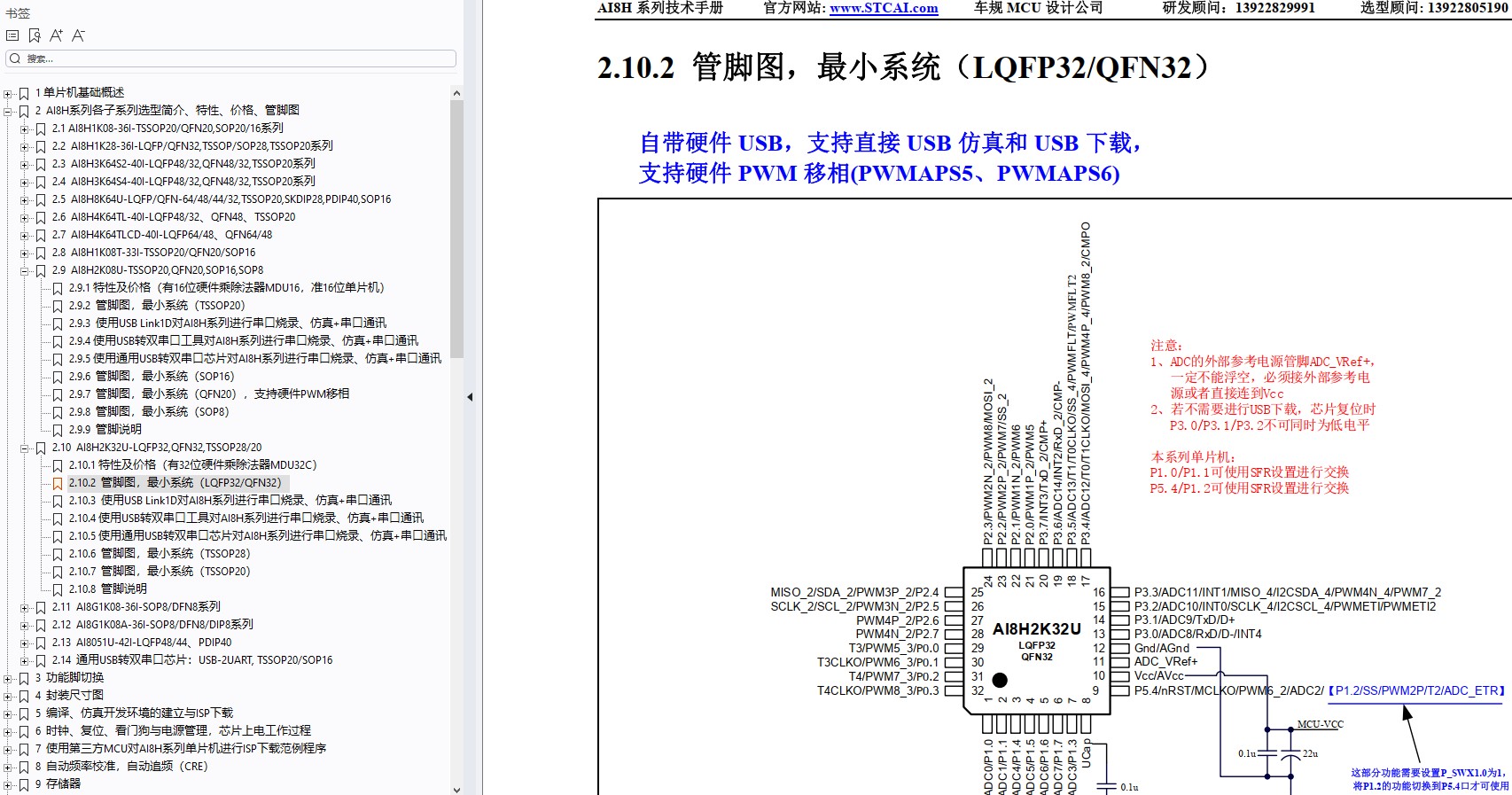
Task: Click bookmark icon beside 2.12 AI8G1K08A
Action: [41, 625]
